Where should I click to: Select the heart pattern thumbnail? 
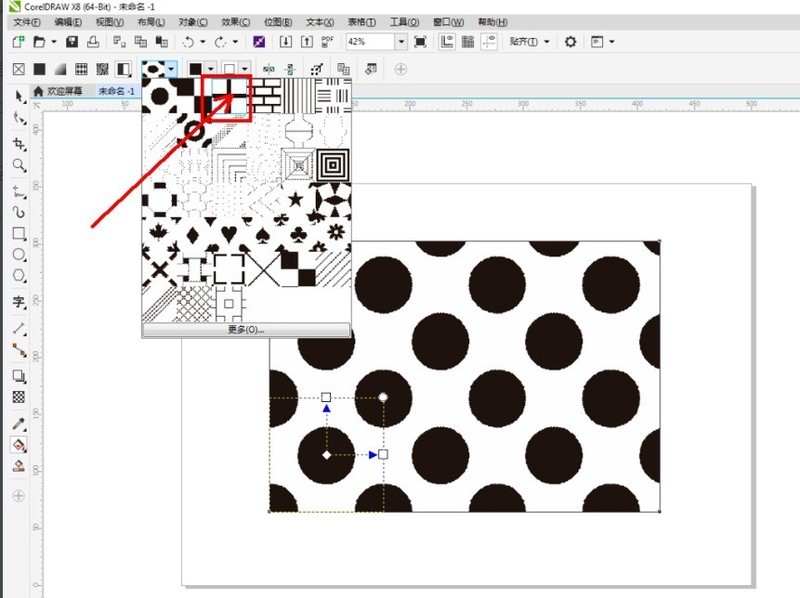click(x=229, y=232)
